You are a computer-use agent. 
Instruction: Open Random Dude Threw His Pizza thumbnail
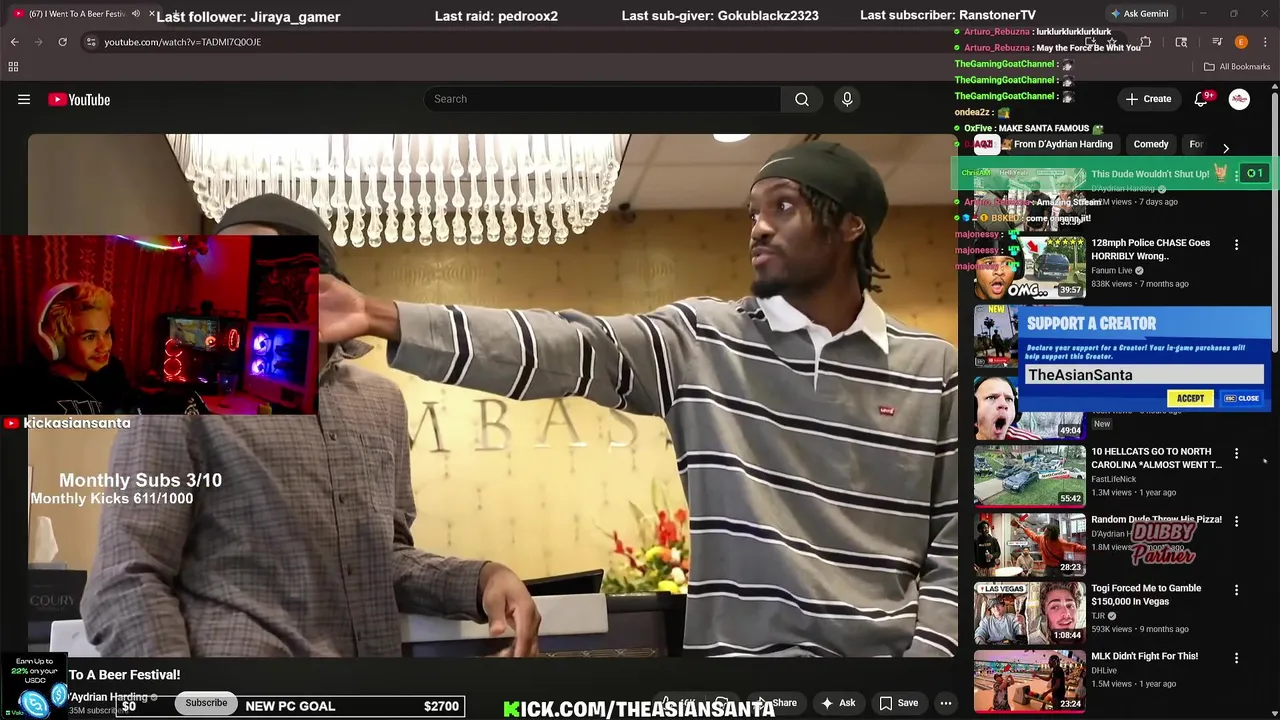coord(1030,545)
